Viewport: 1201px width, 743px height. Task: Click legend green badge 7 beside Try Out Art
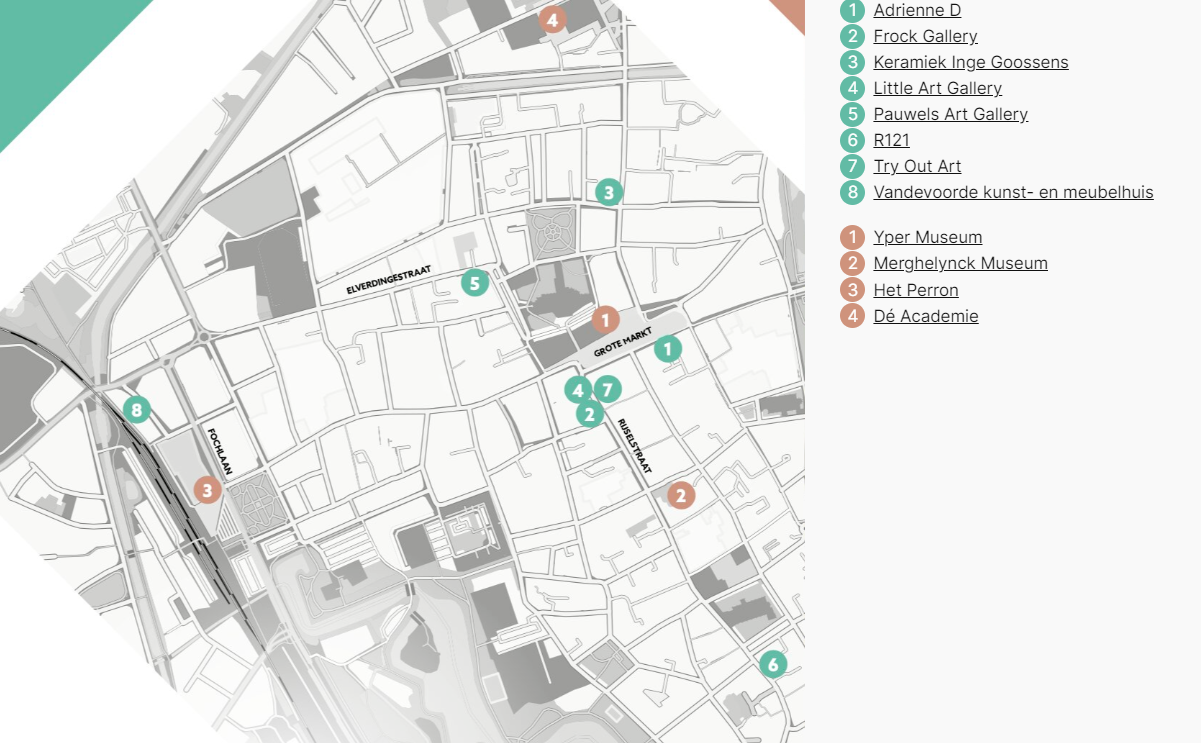(x=852, y=167)
